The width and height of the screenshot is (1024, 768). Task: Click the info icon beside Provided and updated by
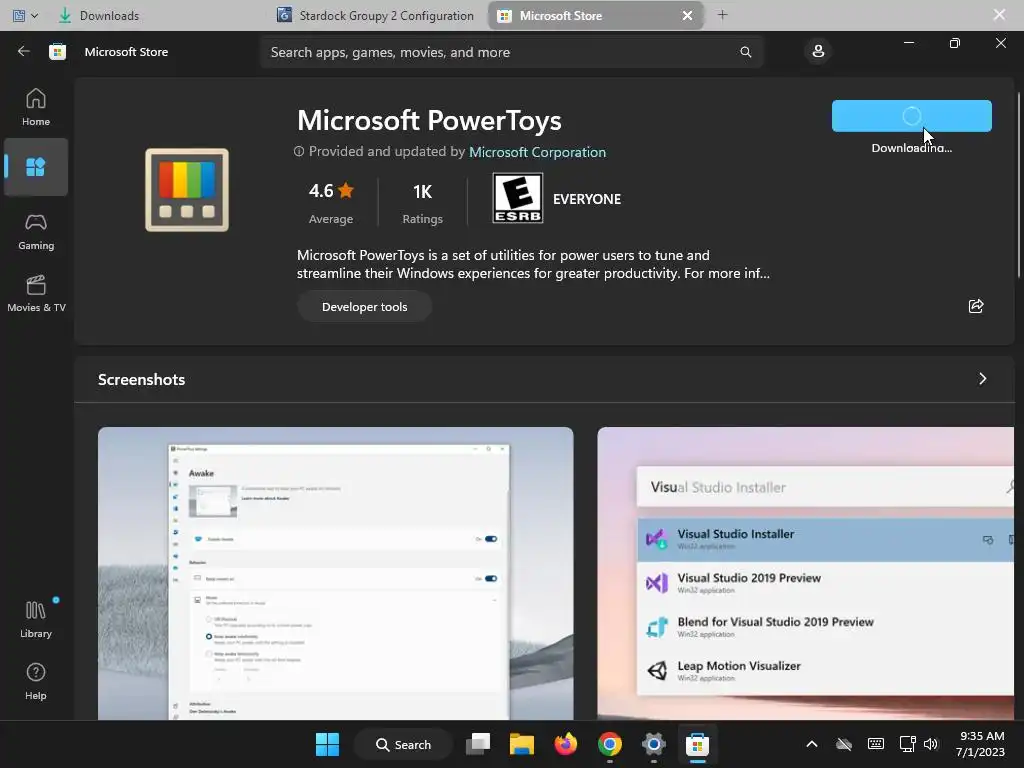[x=299, y=152]
